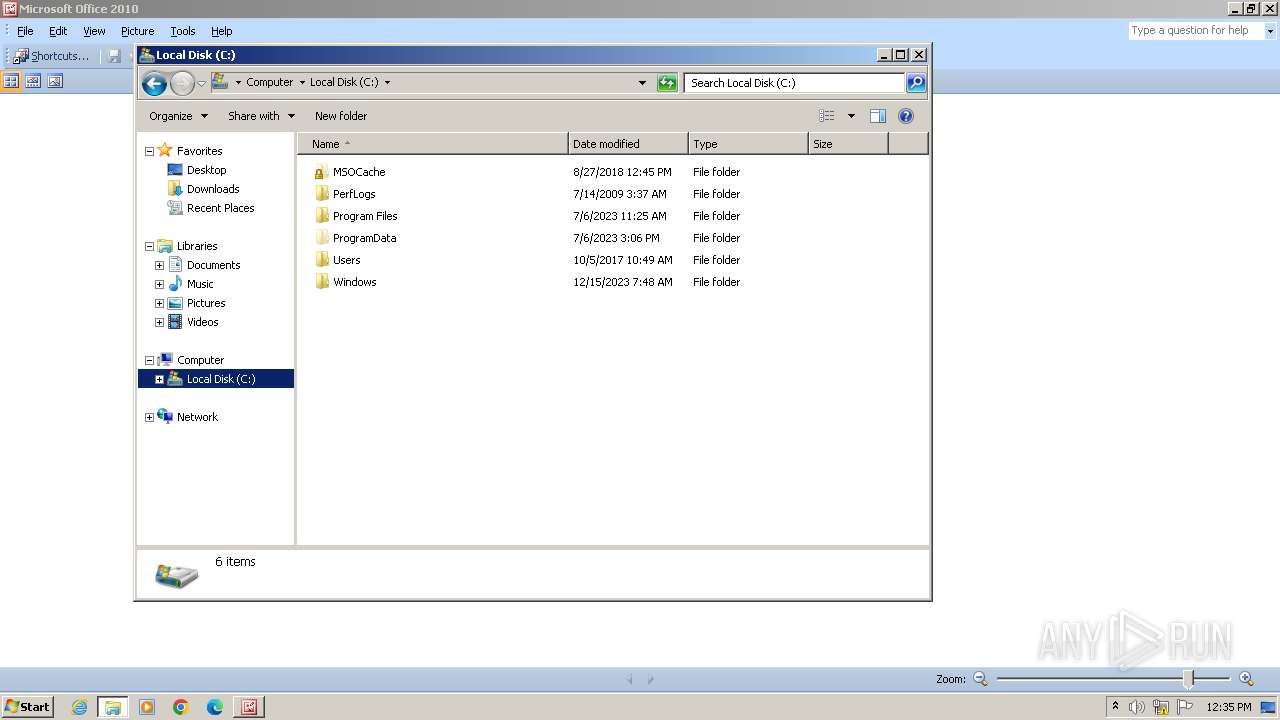Screen dimensions: 1280x720
Task: Open the Organize dropdown
Action: coord(178,116)
